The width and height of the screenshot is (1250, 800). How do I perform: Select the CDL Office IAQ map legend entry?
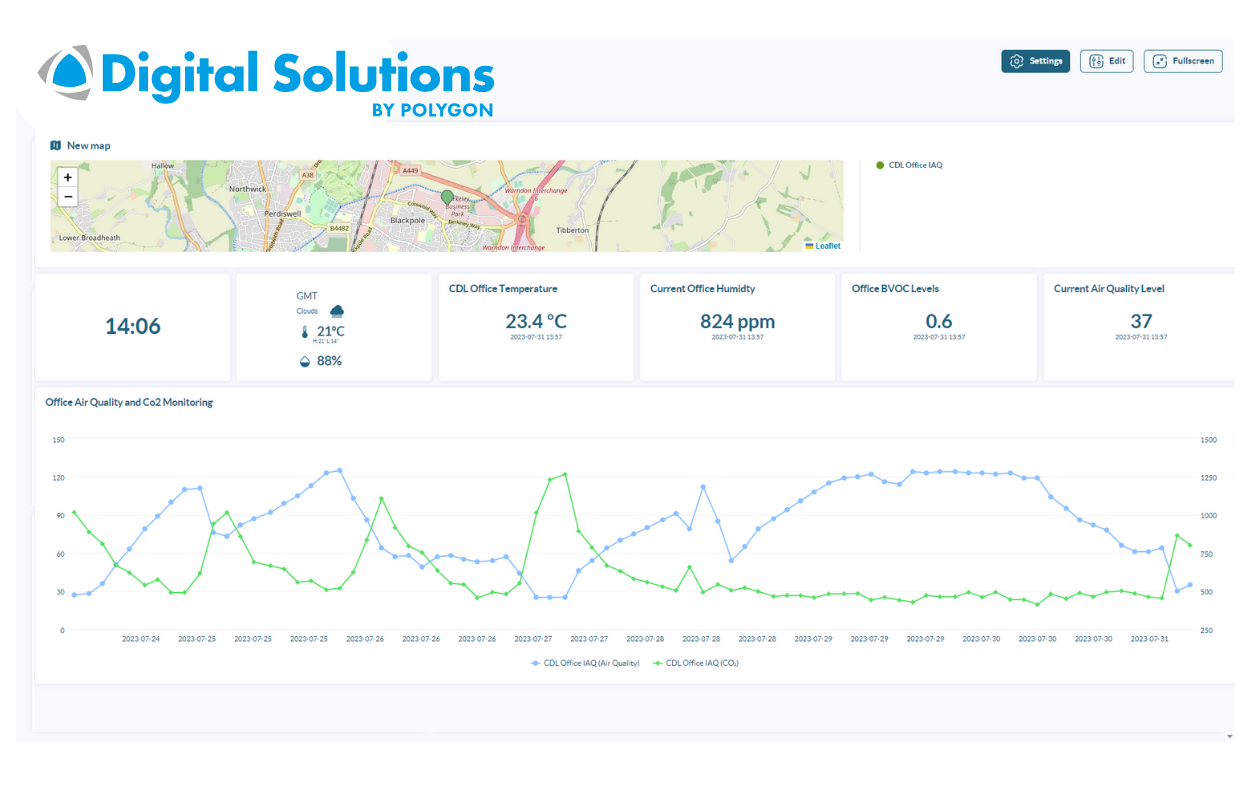tap(915, 165)
